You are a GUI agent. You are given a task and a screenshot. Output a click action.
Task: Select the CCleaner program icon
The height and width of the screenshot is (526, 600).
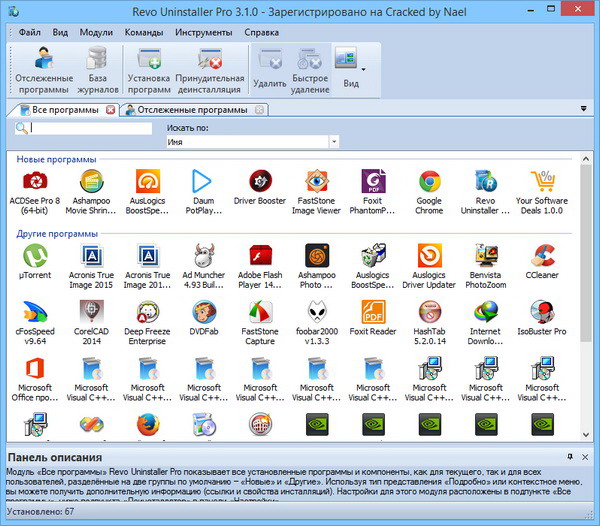pyautogui.click(x=543, y=256)
